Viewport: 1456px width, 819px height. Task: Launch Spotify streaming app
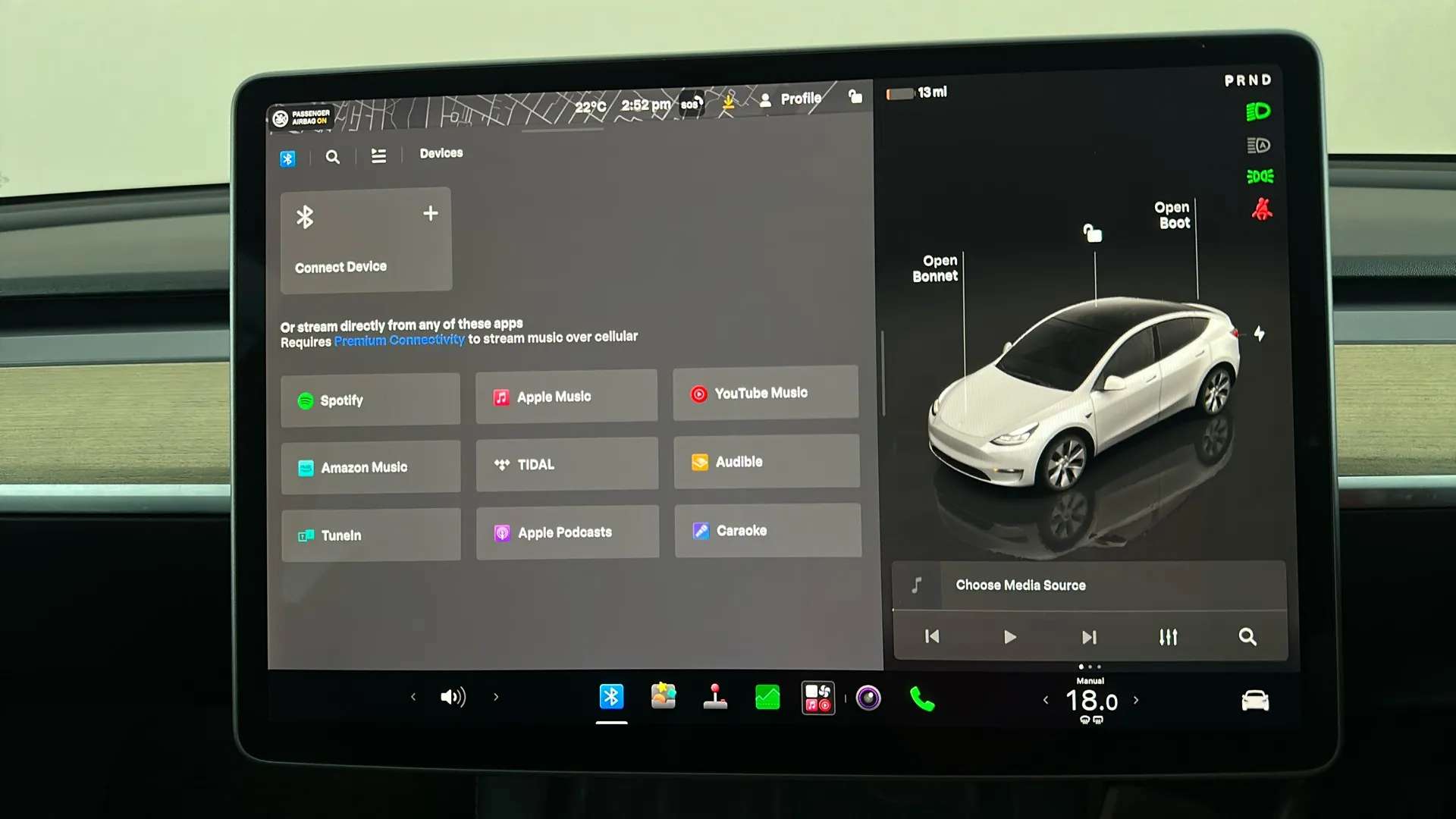click(370, 400)
